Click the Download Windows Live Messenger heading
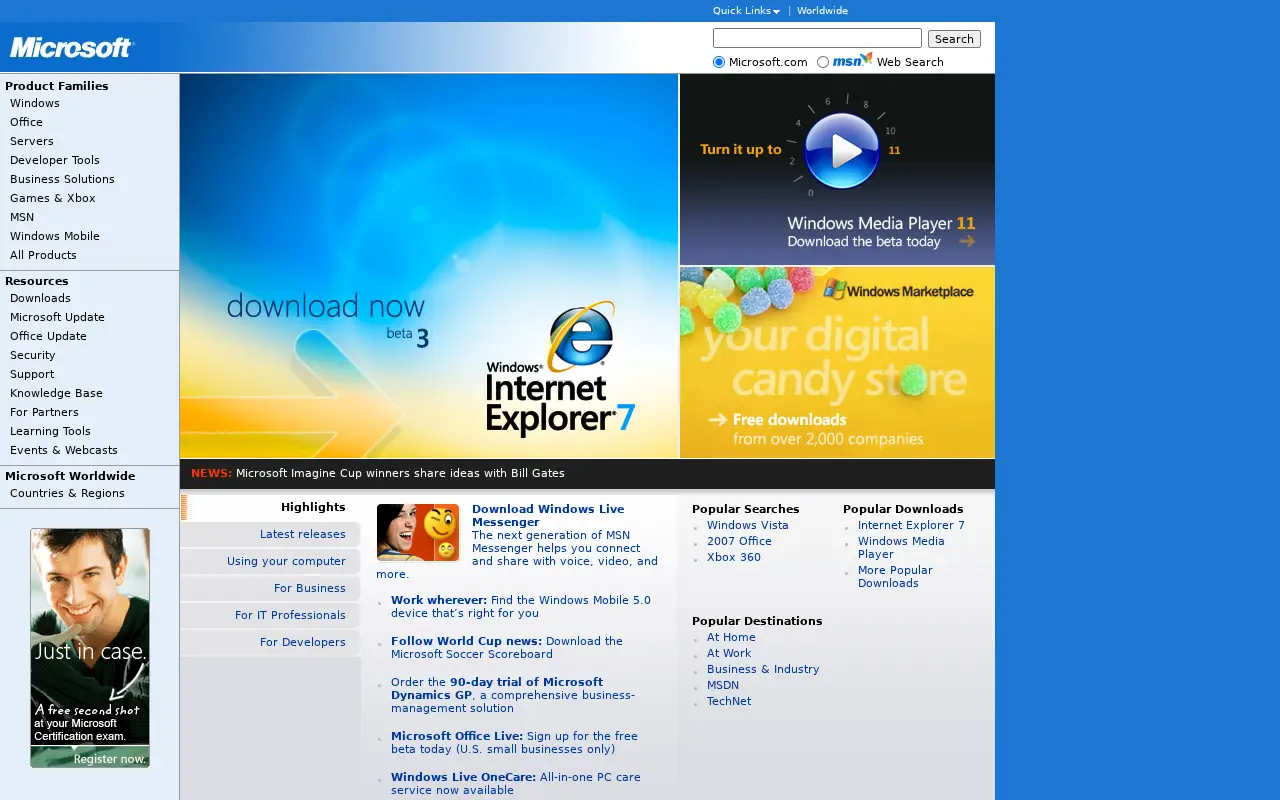This screenshot has height=800, width=1280. pos(548,515)
